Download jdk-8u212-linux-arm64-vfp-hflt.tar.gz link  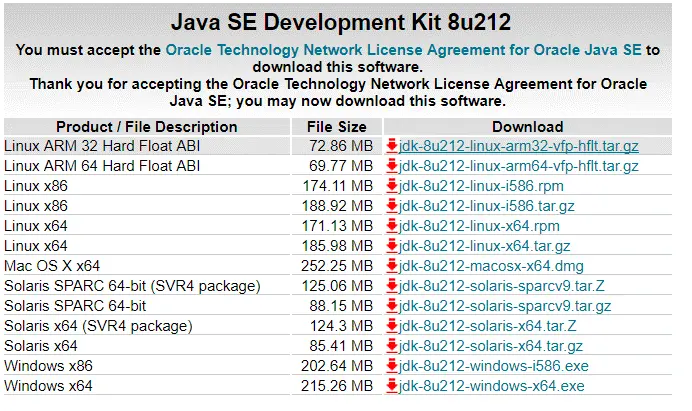(519, 166)
